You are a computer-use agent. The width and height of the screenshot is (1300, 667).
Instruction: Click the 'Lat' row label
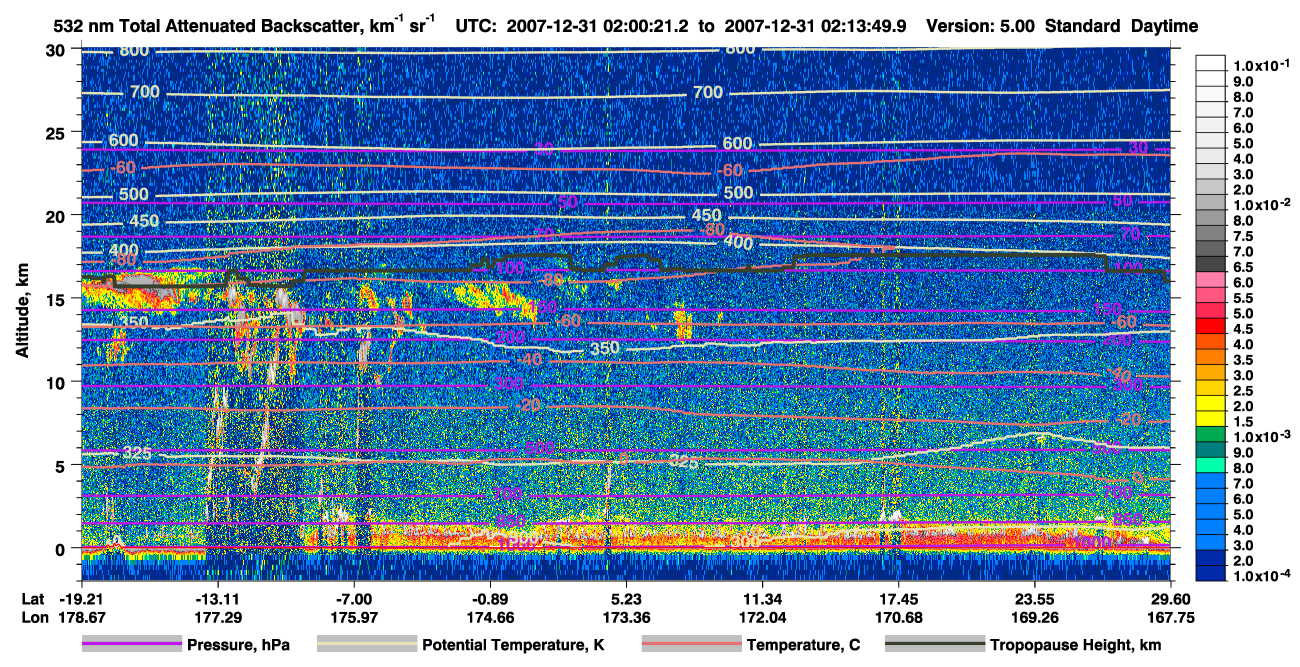32,598
